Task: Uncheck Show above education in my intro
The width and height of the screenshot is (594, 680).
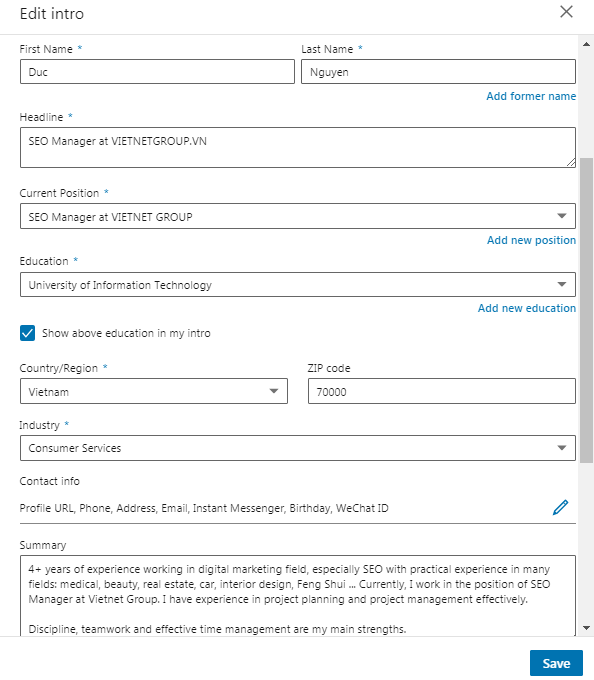Action: tap(27, 333)
